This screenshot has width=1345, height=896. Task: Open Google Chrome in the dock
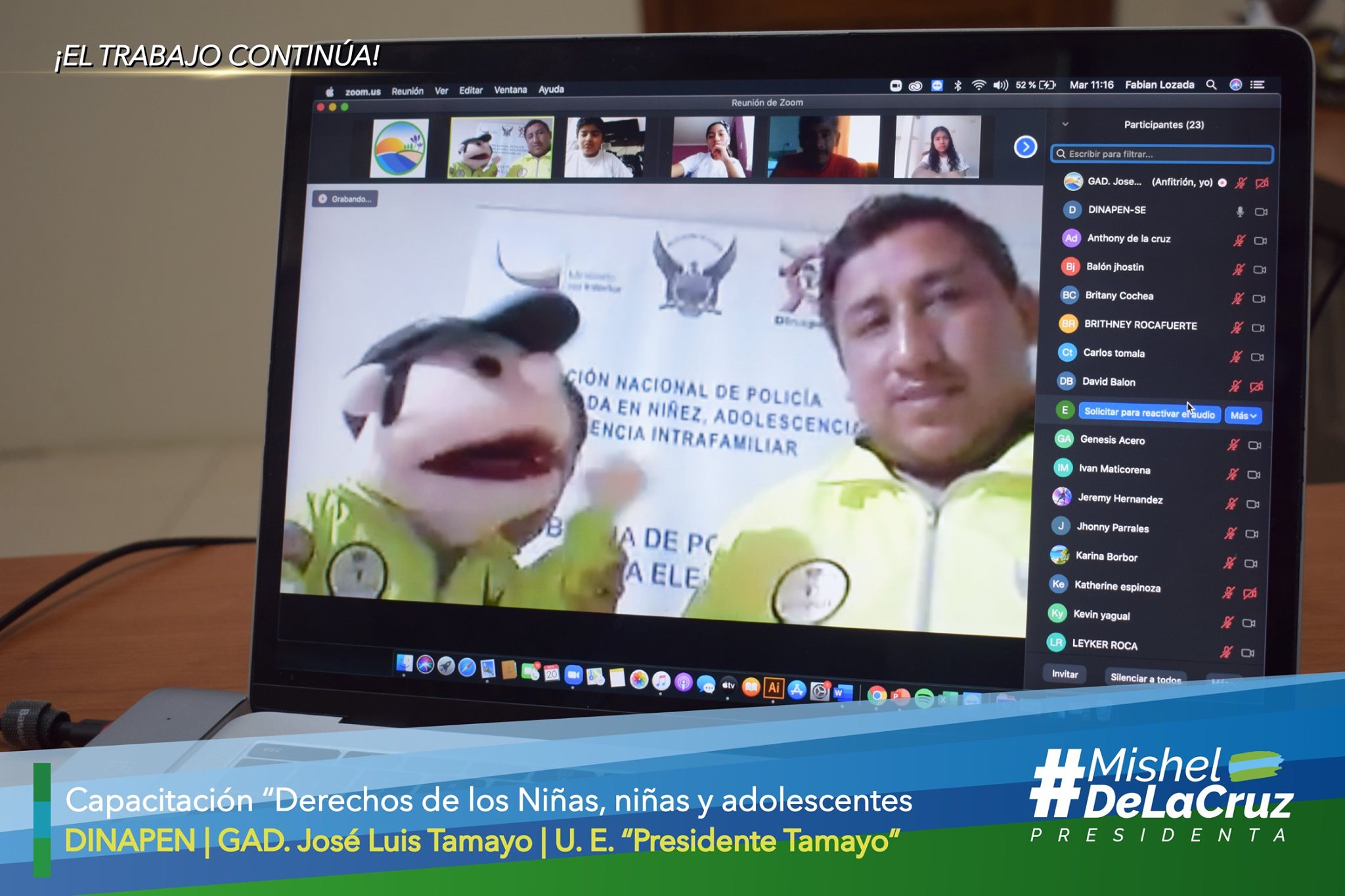click(876, 694)
